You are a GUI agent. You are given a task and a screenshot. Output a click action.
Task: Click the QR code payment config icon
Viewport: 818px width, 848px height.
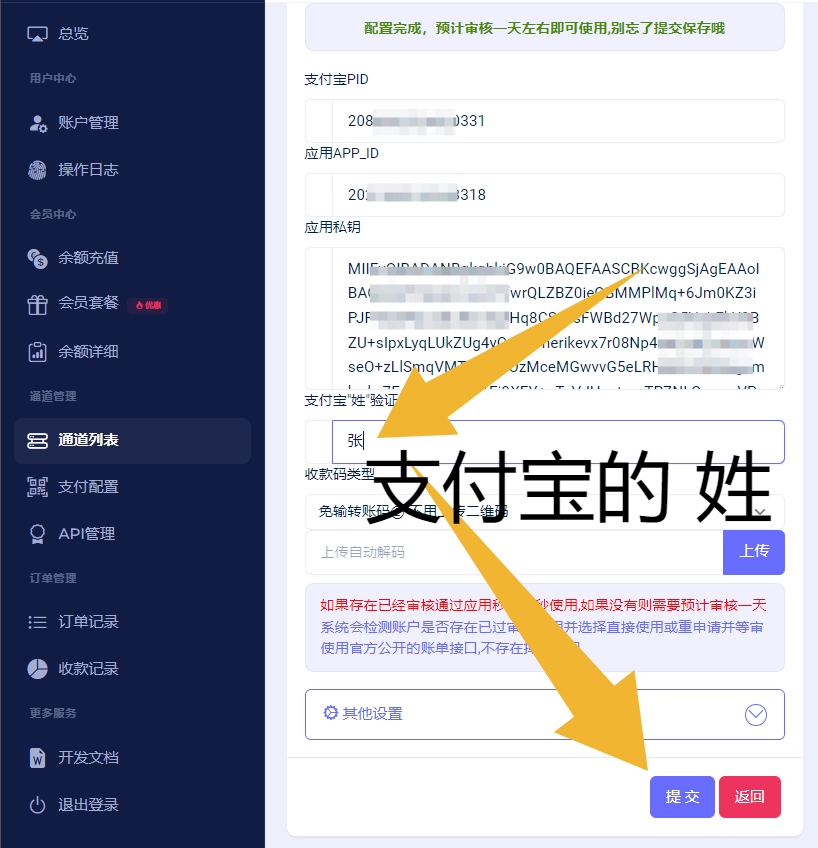(x=37, y=487)
